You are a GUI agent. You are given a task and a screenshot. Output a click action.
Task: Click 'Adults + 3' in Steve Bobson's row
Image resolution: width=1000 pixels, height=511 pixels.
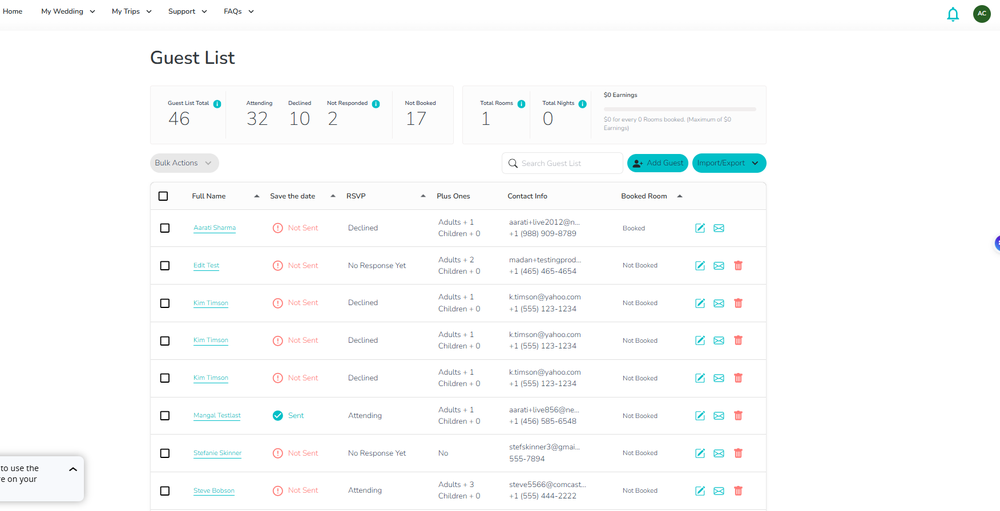456,484
